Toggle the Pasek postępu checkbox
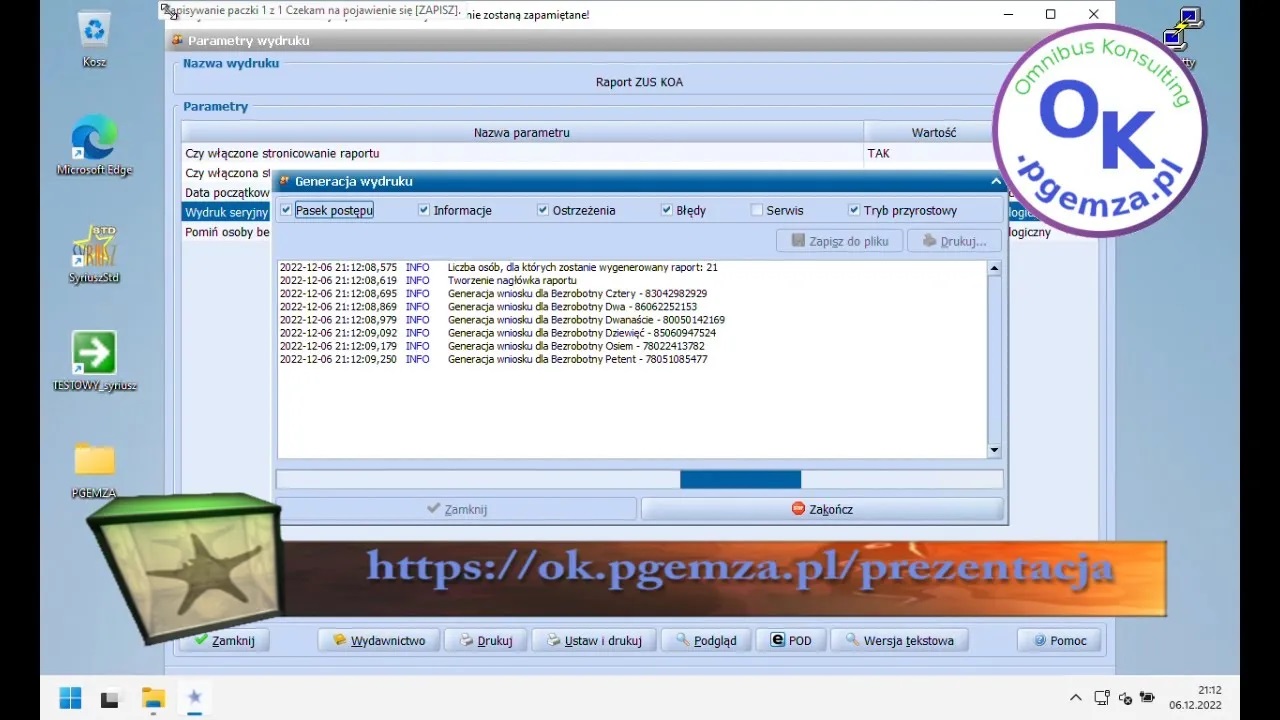 click(x=287, y=211)
